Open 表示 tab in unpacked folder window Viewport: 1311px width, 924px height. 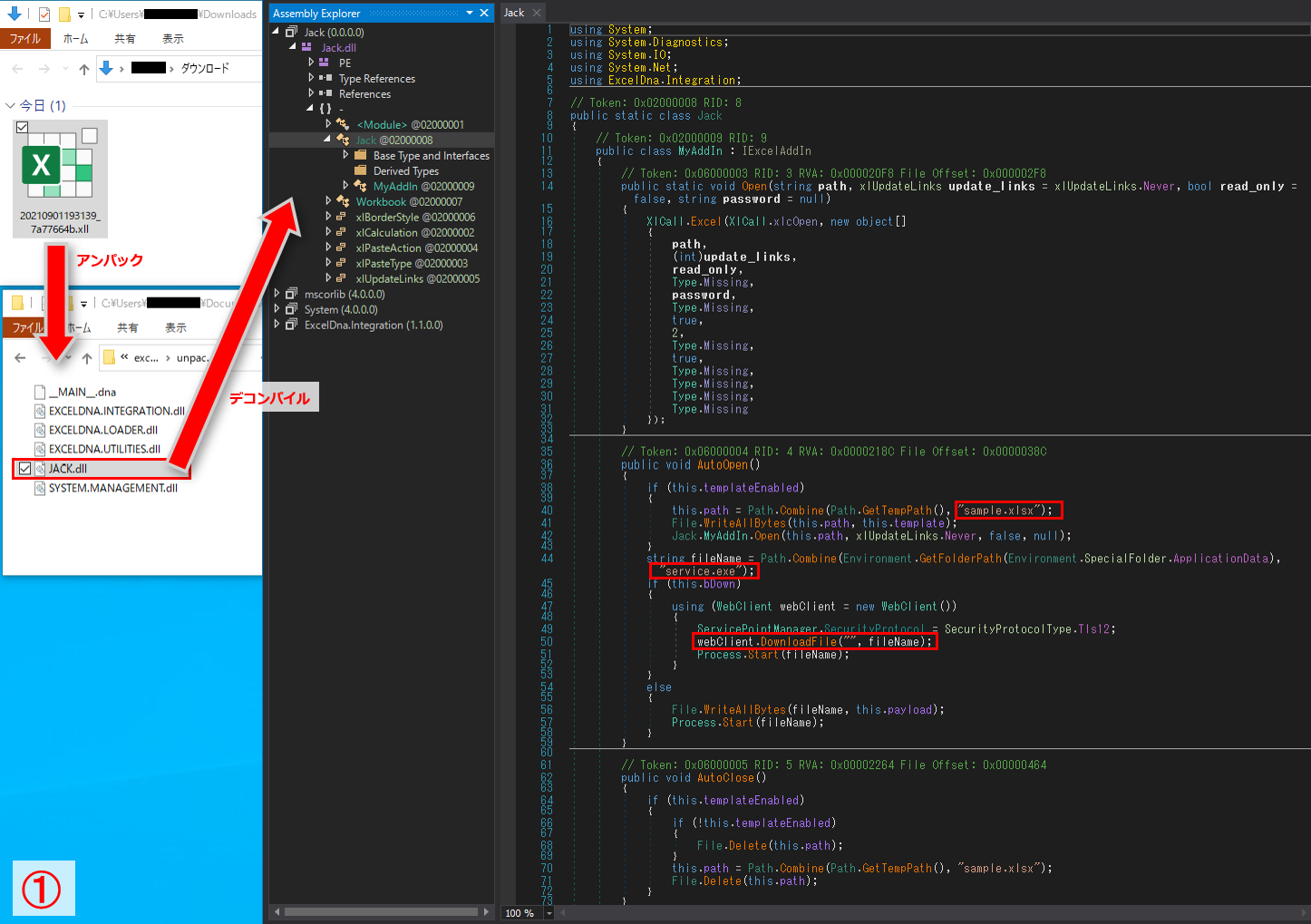coord(176,328)
